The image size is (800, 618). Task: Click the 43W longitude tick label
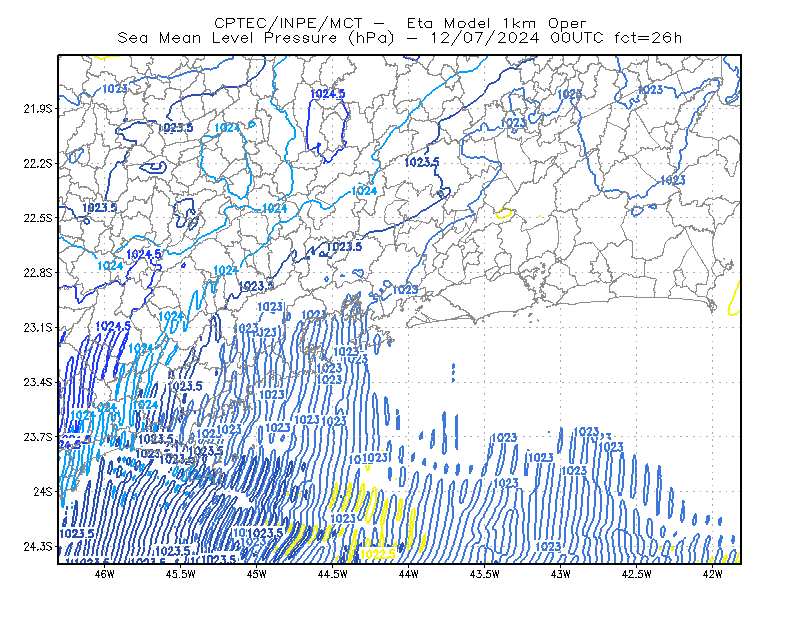[x=560, y=574]
